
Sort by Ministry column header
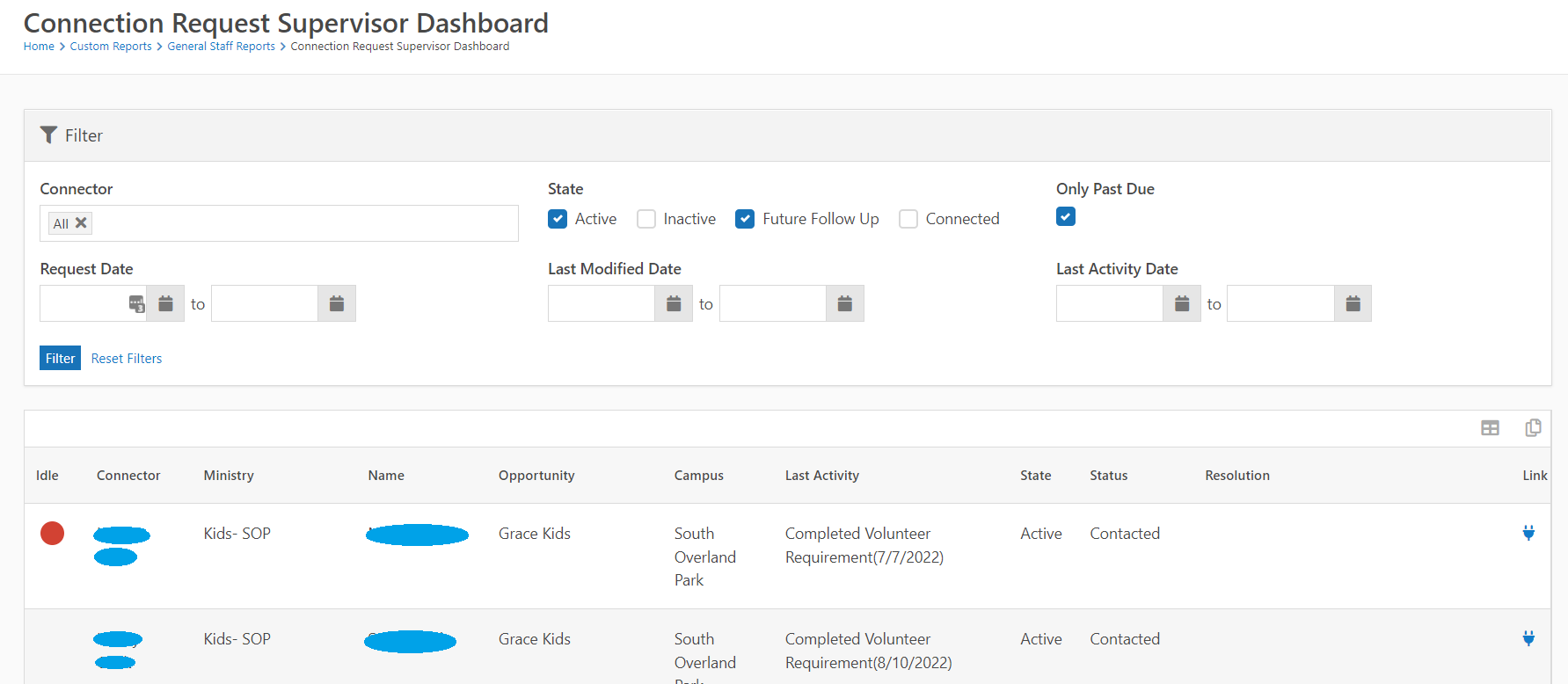coord(229,476)
